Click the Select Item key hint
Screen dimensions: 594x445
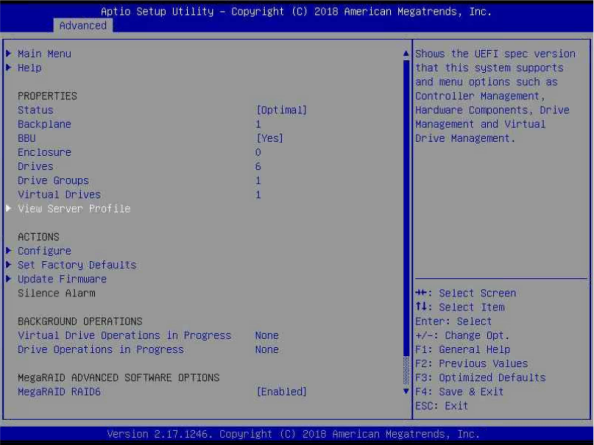[460, 307]
